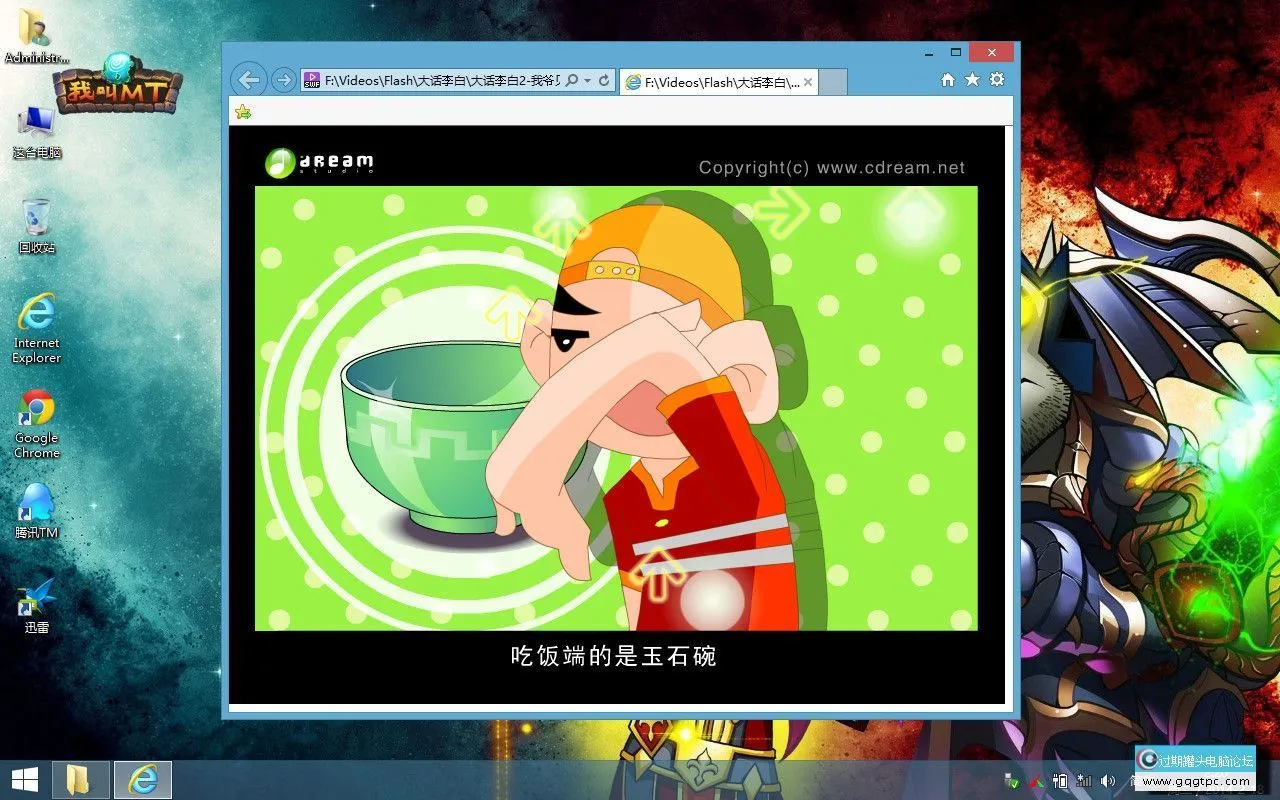Expand the address bar autocomplete dropdown arrow
The width and height of the screenshot is (1280, 800).
pyautogui.click(x=587, y=81)
